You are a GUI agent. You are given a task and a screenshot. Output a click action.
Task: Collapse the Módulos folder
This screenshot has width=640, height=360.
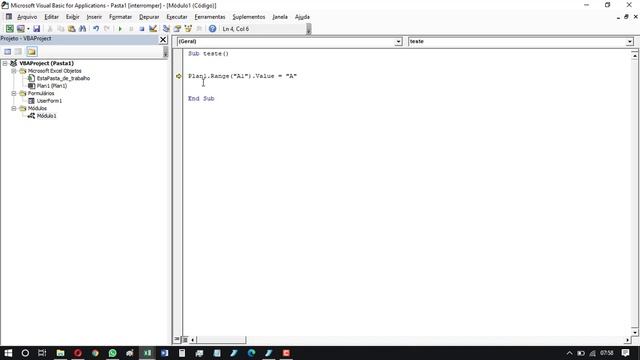14,108
